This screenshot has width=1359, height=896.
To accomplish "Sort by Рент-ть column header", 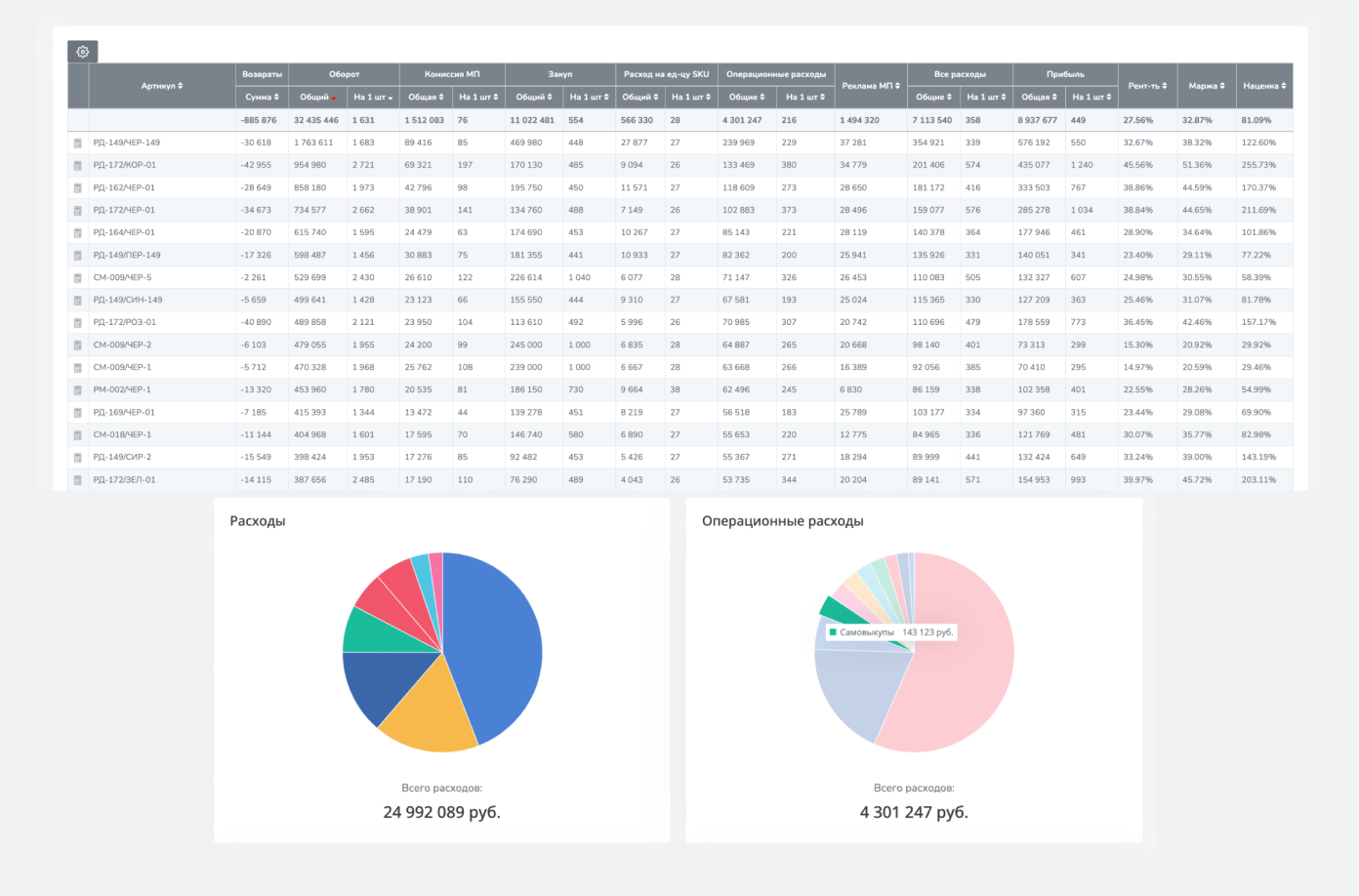I will pyautogui.click(x=1147, y=86).
